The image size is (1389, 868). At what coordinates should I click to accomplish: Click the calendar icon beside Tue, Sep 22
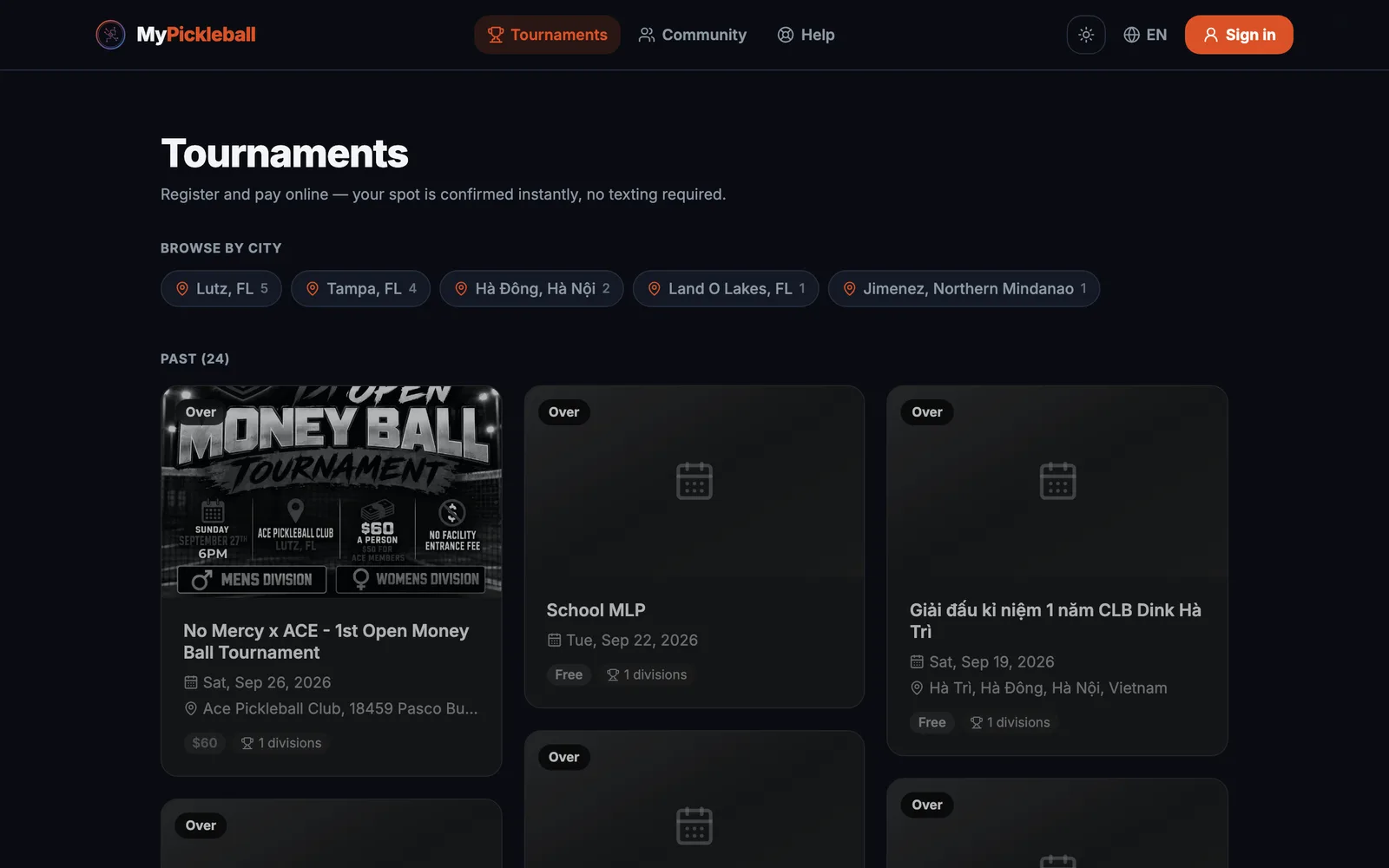pos(554,640)
